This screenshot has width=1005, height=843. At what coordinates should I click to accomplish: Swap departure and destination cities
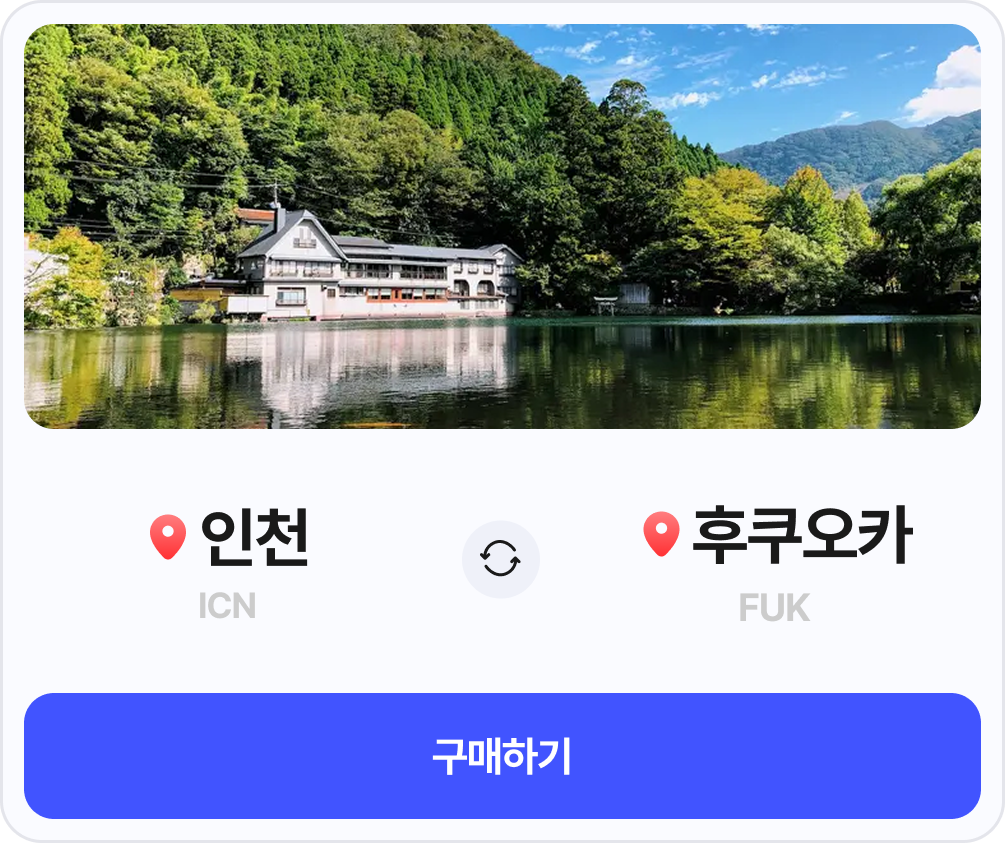tap(501, 559)
